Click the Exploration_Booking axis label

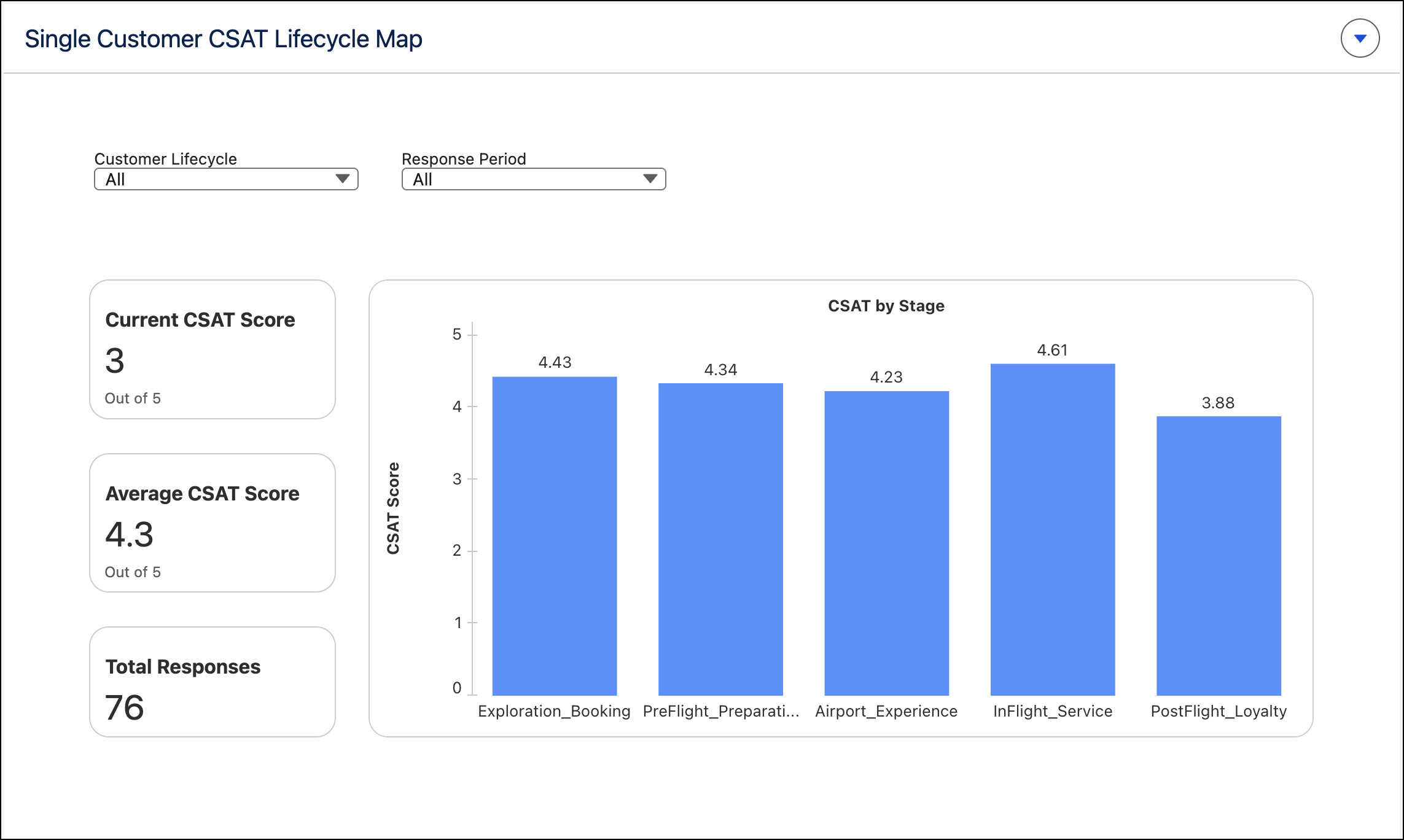[x=554, y=711]
